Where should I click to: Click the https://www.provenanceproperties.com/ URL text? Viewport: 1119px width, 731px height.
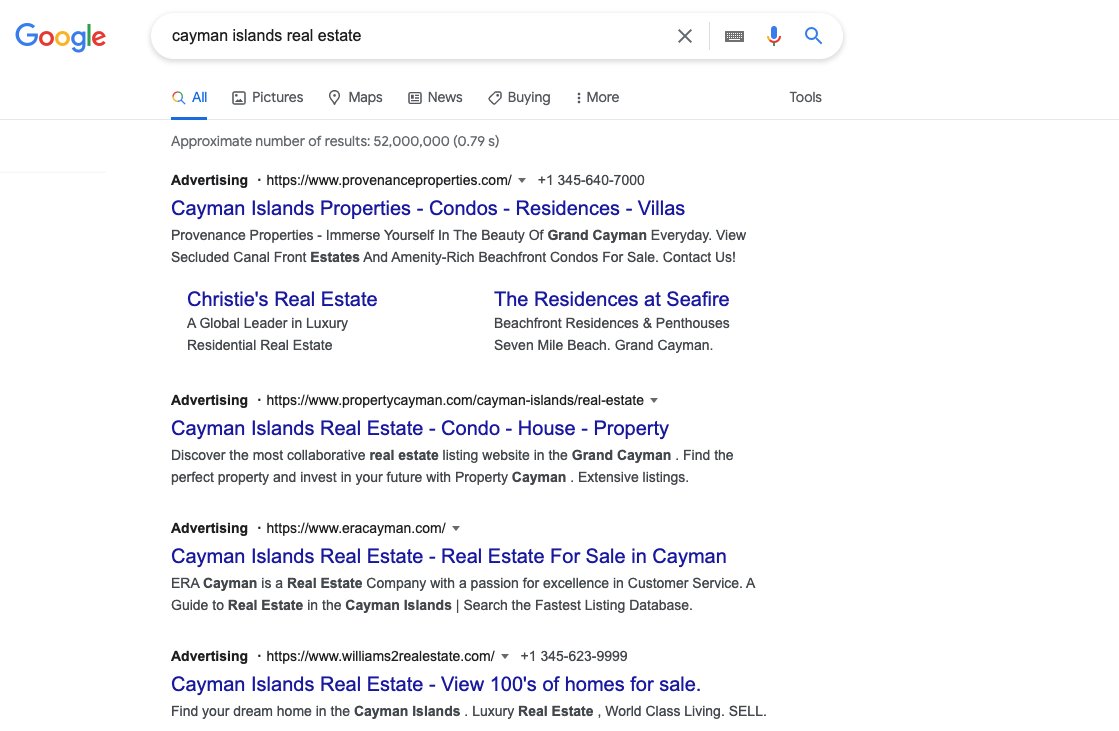pyautogui.click(x=389, y=181)
